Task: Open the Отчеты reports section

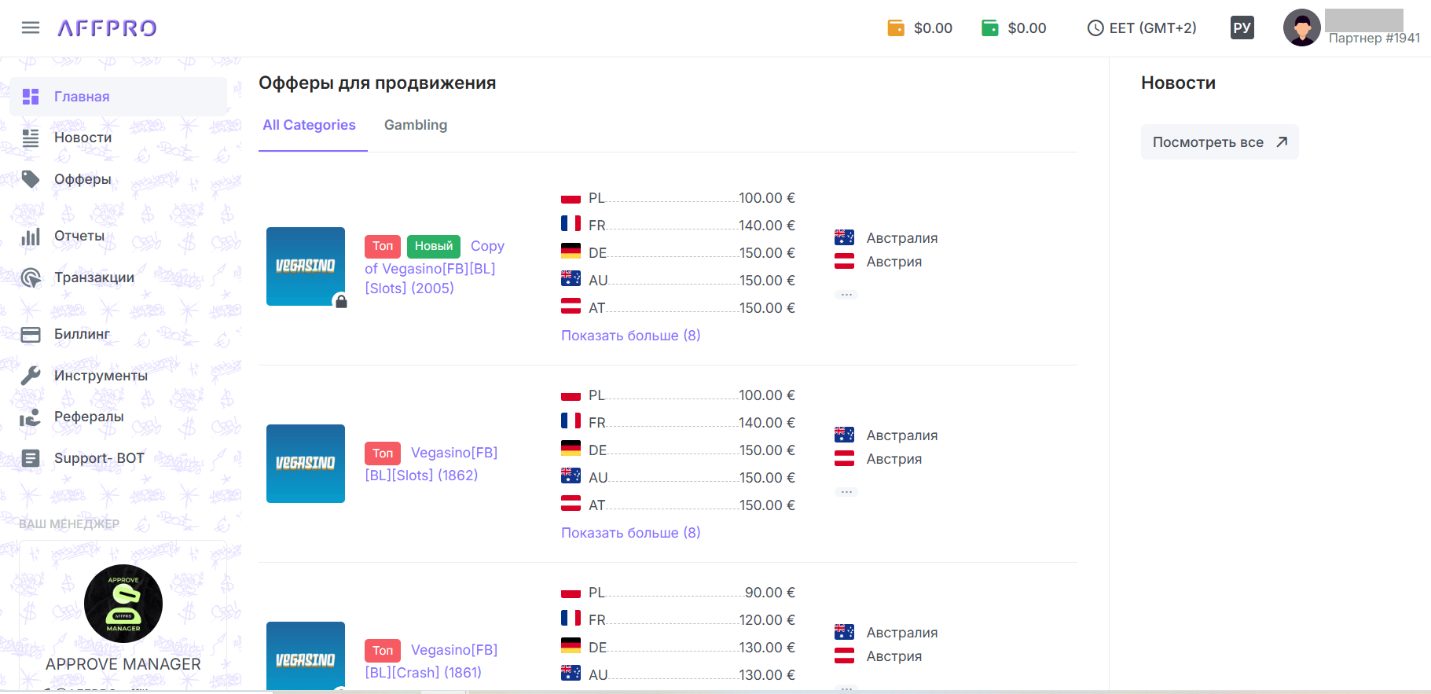Action: click(x=79, y=237)
